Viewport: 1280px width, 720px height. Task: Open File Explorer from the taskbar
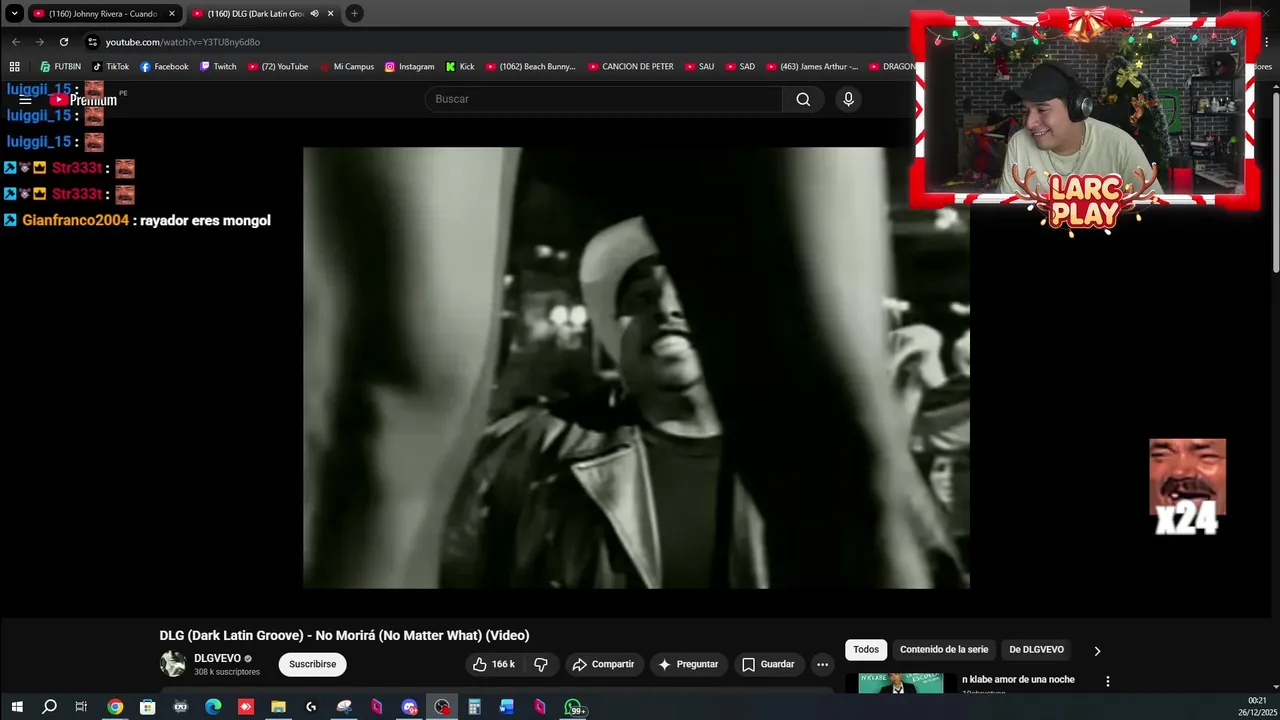(278, 707)
